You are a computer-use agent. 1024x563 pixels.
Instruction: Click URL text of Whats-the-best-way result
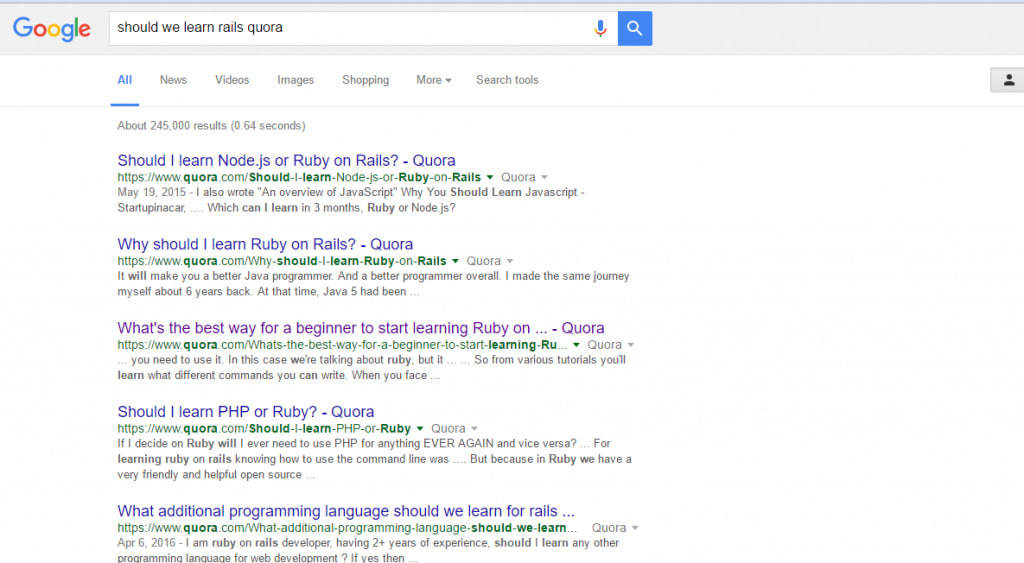click(342, 345)
